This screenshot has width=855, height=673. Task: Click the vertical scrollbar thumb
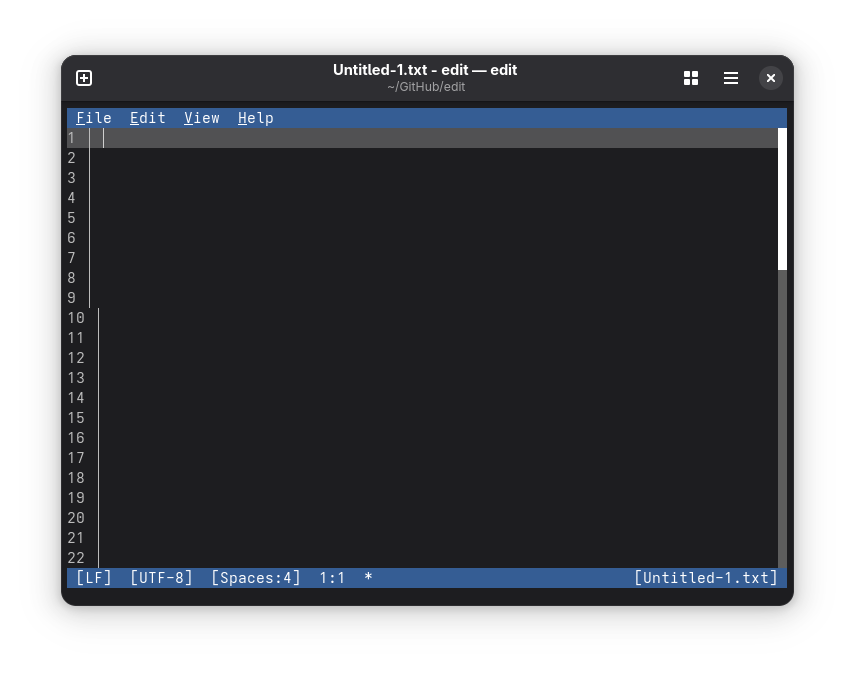click(782, 199)
